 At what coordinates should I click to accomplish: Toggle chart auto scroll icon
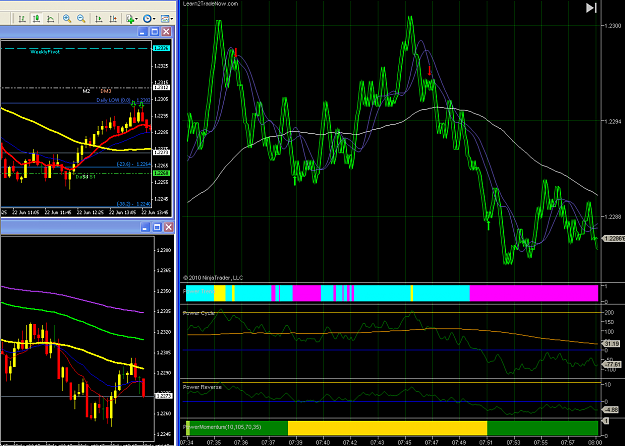pyautogui.click(x=98, y=18)
